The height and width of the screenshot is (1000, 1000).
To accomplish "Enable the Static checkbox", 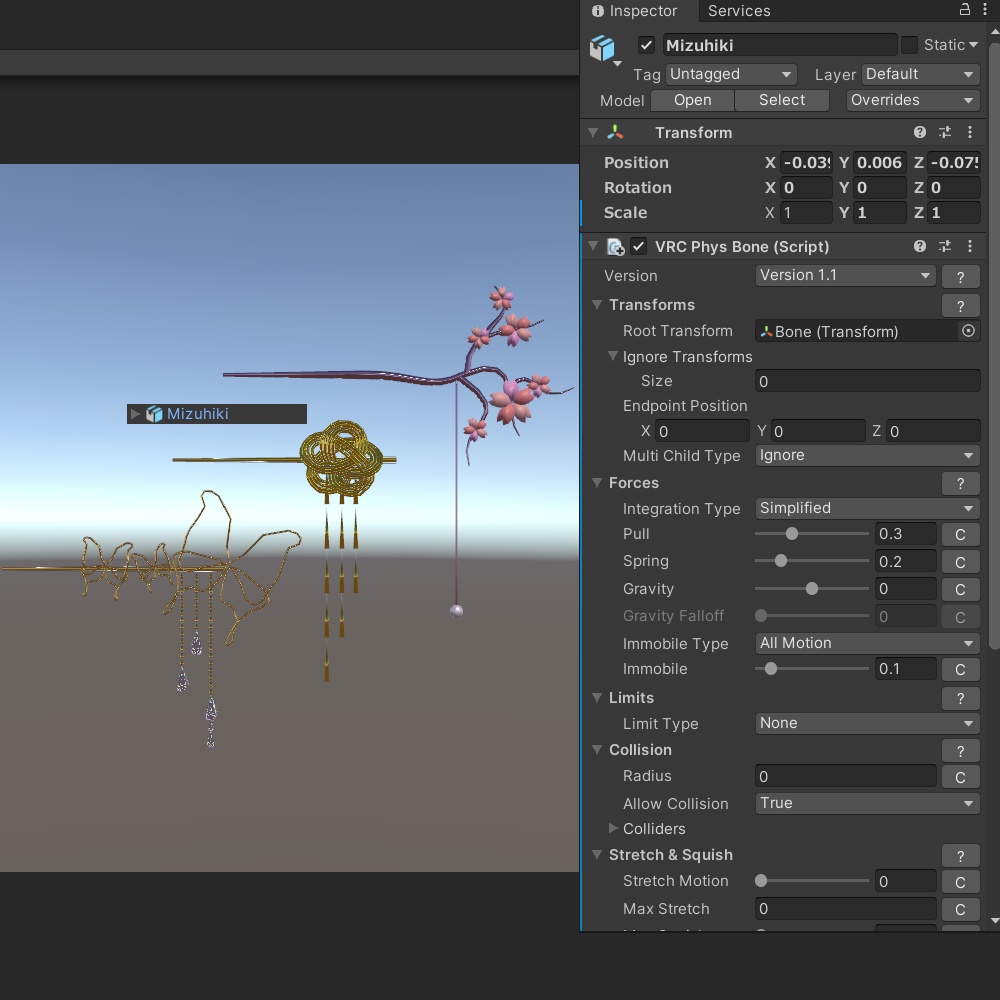I will pos(909,44).
